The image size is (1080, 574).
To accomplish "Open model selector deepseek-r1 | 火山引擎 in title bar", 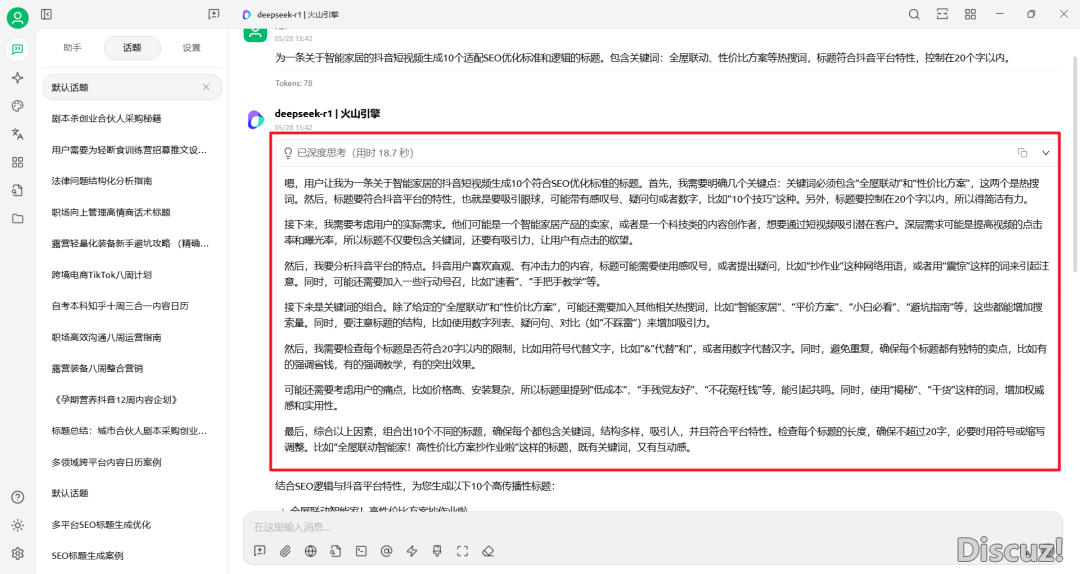I will (x=291, y=14).
